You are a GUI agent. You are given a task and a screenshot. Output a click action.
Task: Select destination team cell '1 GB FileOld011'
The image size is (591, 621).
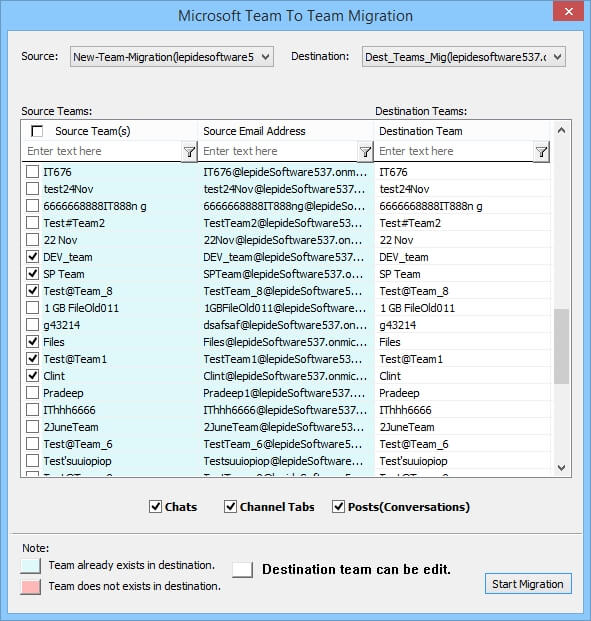(x=462, y=308)
